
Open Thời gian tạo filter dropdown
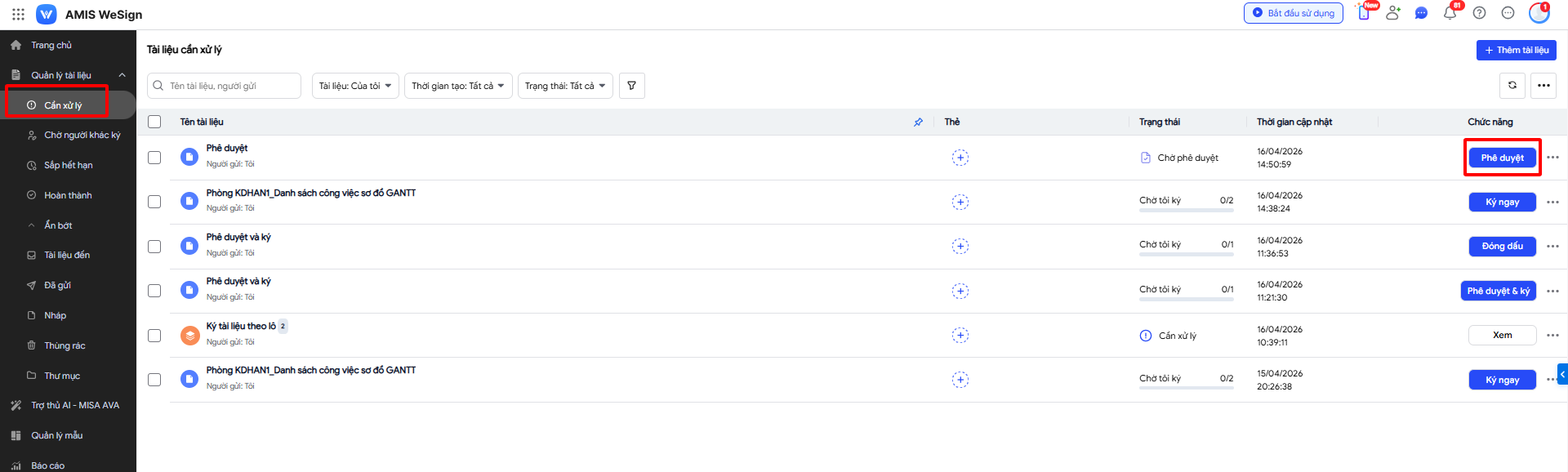(x=458, y=86)
